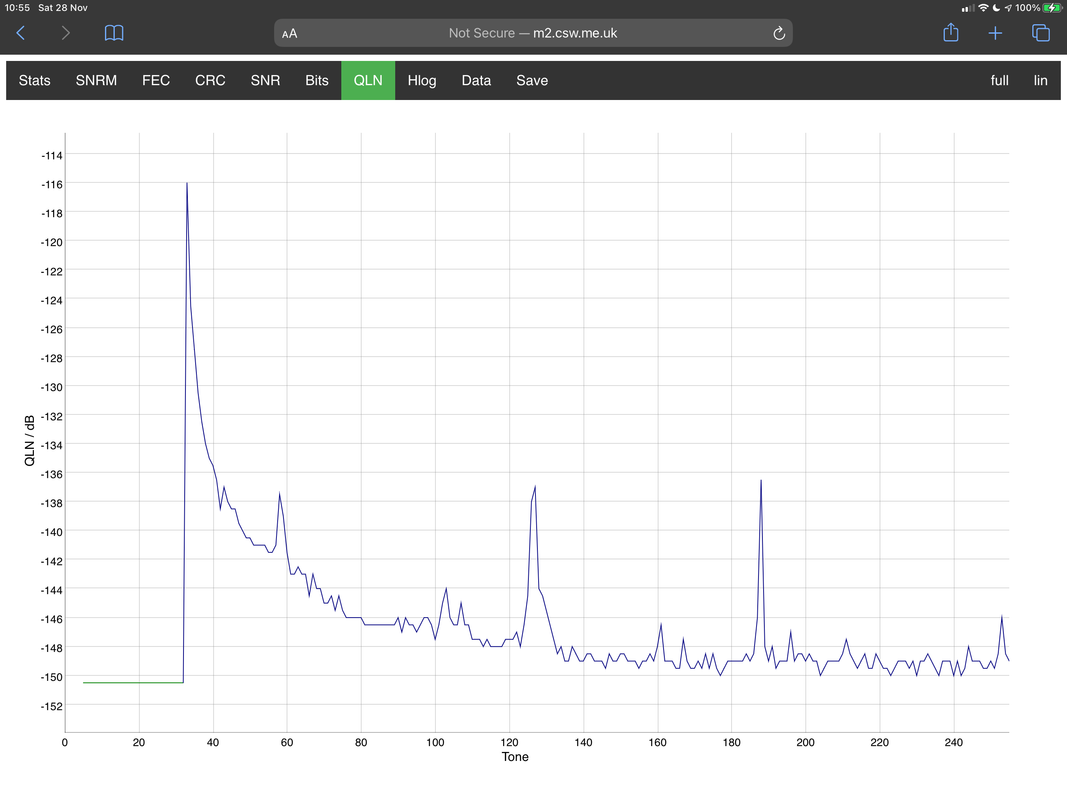Toggle the full view option

coord(1000,80)
